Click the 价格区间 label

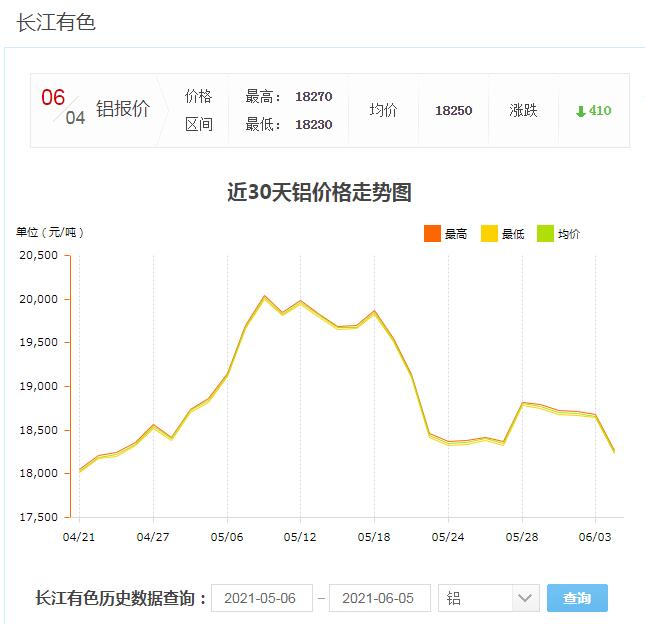(x=199, y=110)
